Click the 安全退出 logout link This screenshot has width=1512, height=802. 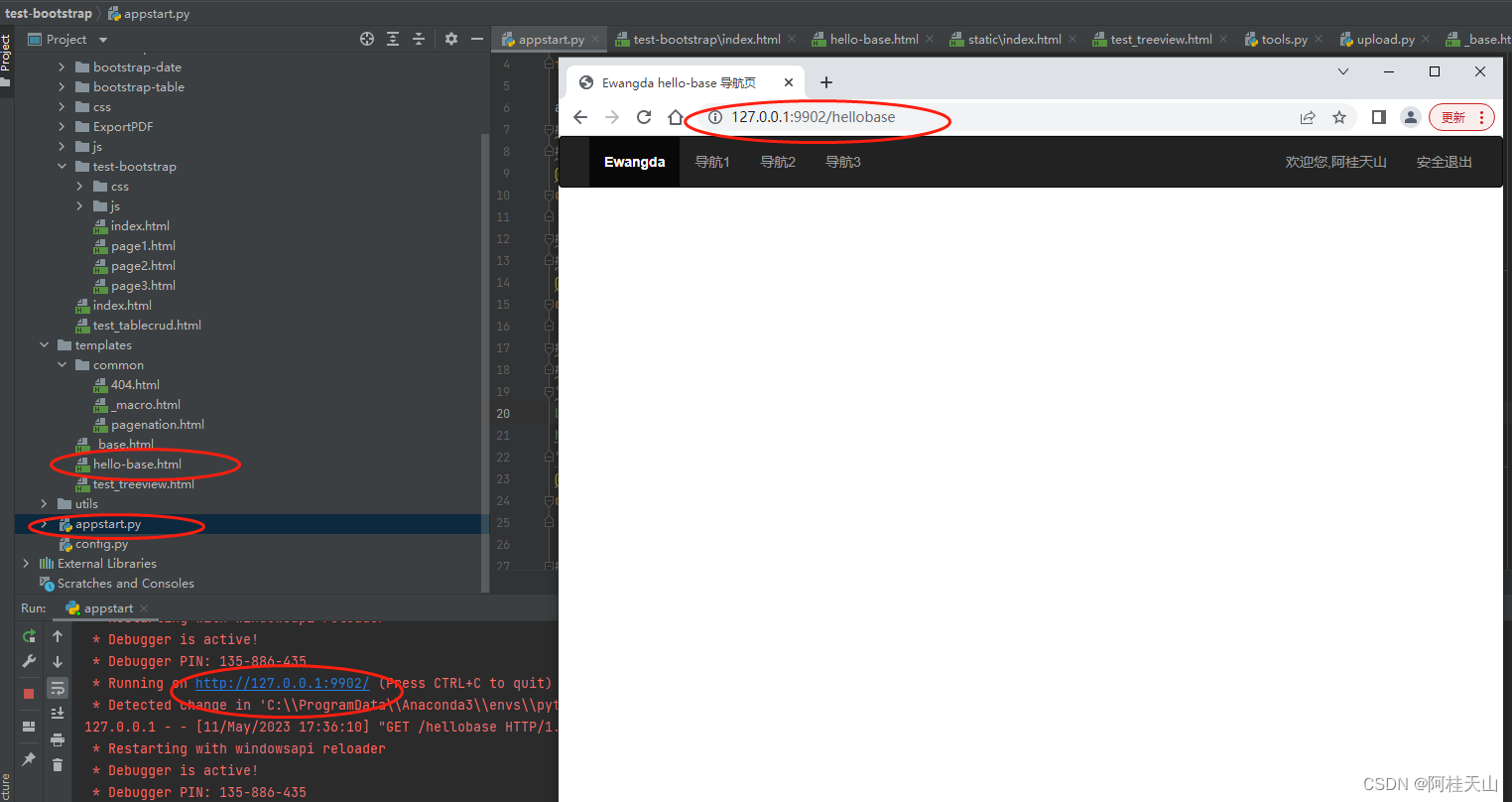(x=1444, y=161)
